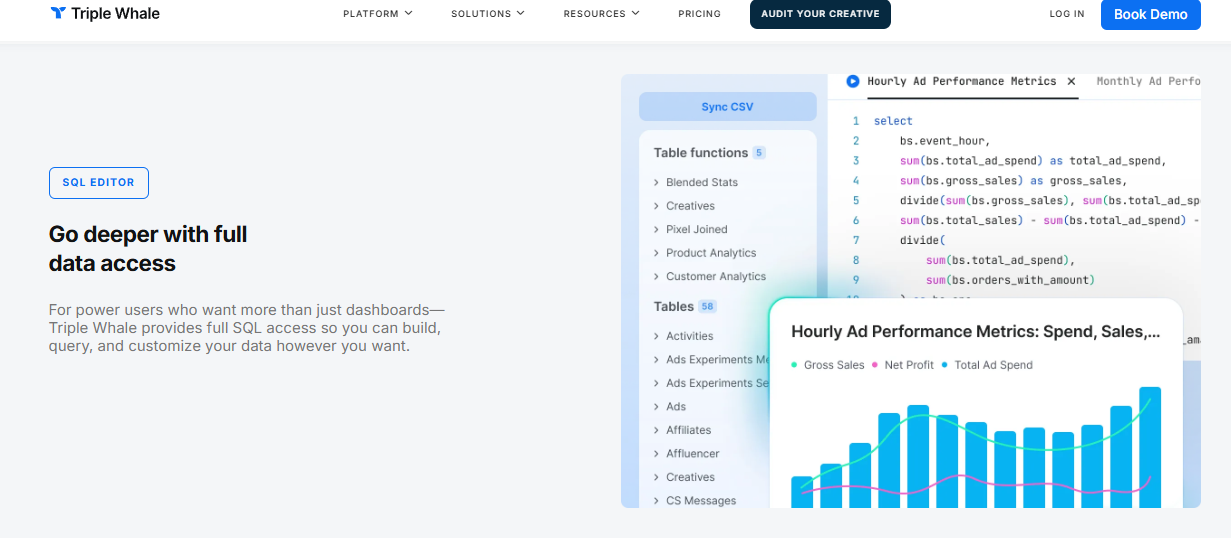Click the Net Profit legend dot
Screen dimensions: 1231x538
click(876, 365)
